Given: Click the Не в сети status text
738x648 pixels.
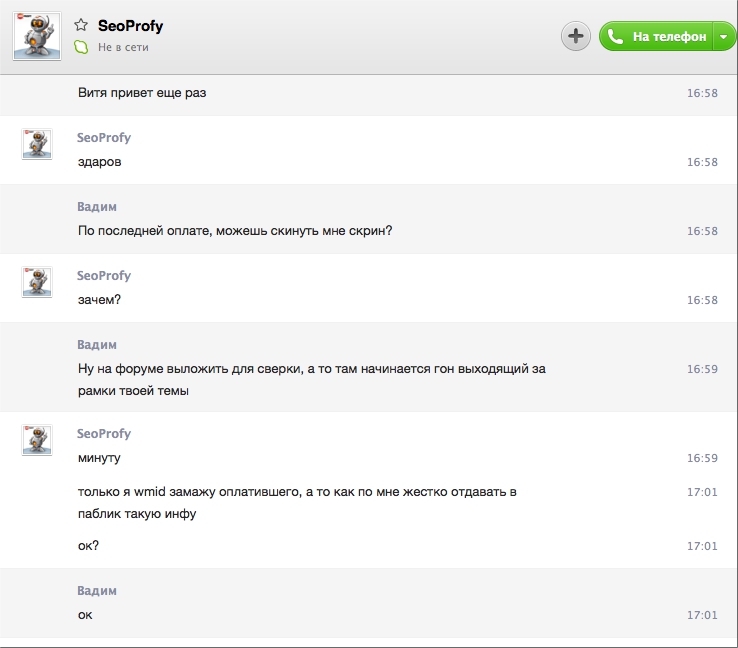Looking at the screenshot, I should [123, 47].
